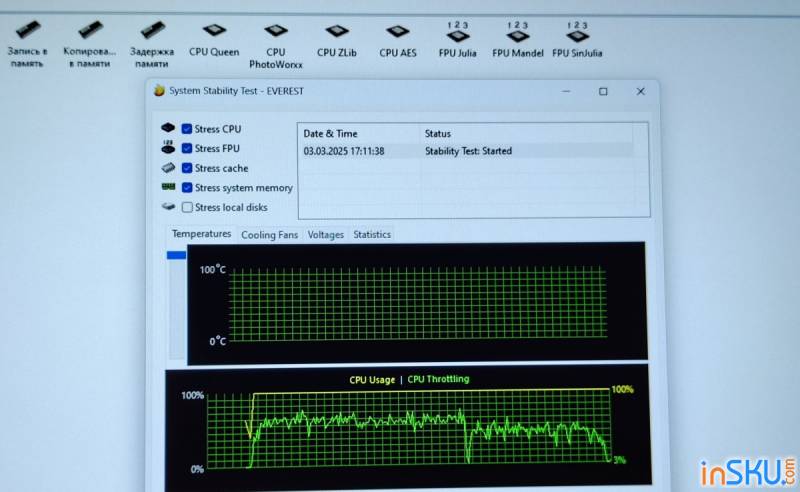800x492 pixels.
Task: Click the CPU Throttling legend label
Action: [x=438, y=379]
